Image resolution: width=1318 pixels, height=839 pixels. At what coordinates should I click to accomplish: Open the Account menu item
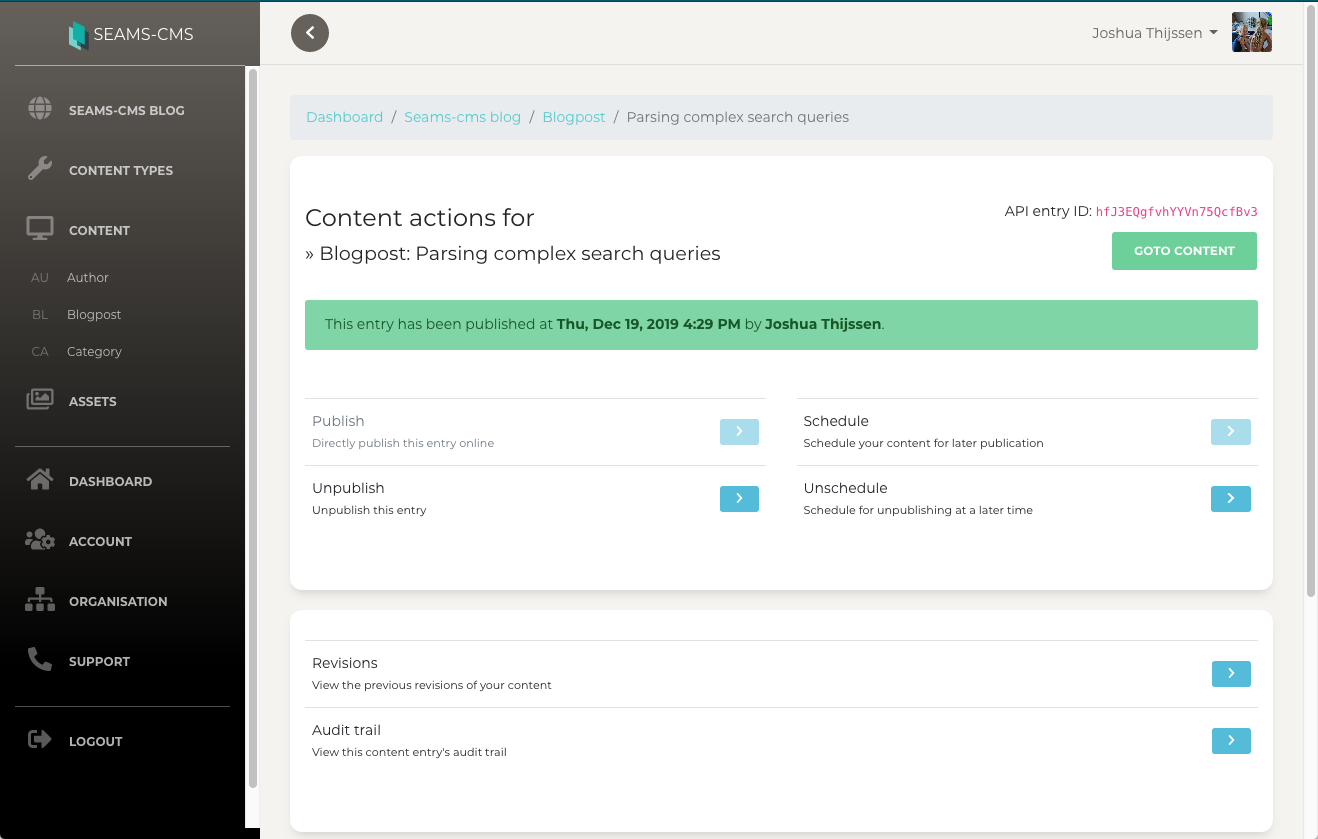pos(100,541)
